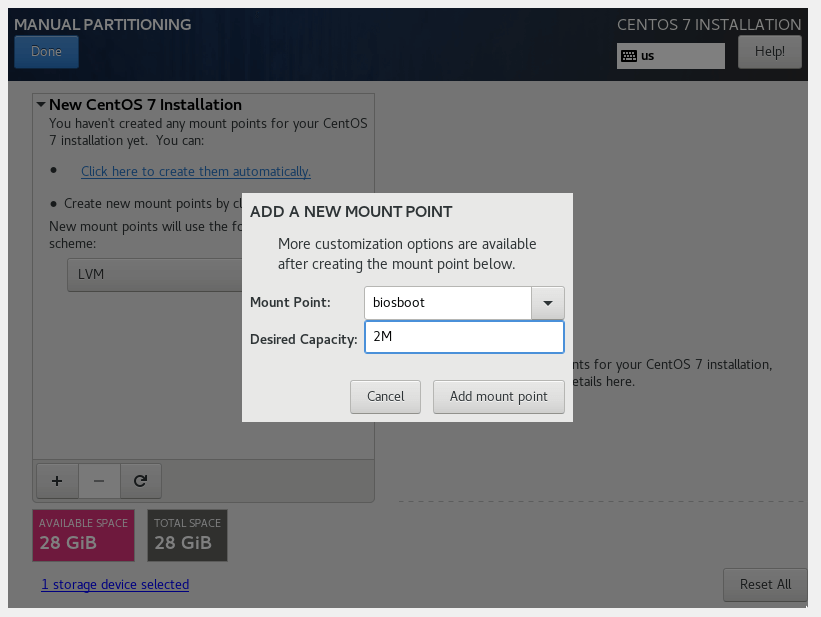Open the 1 storage device selected link

pyautogui.click(x=115, y=584)
